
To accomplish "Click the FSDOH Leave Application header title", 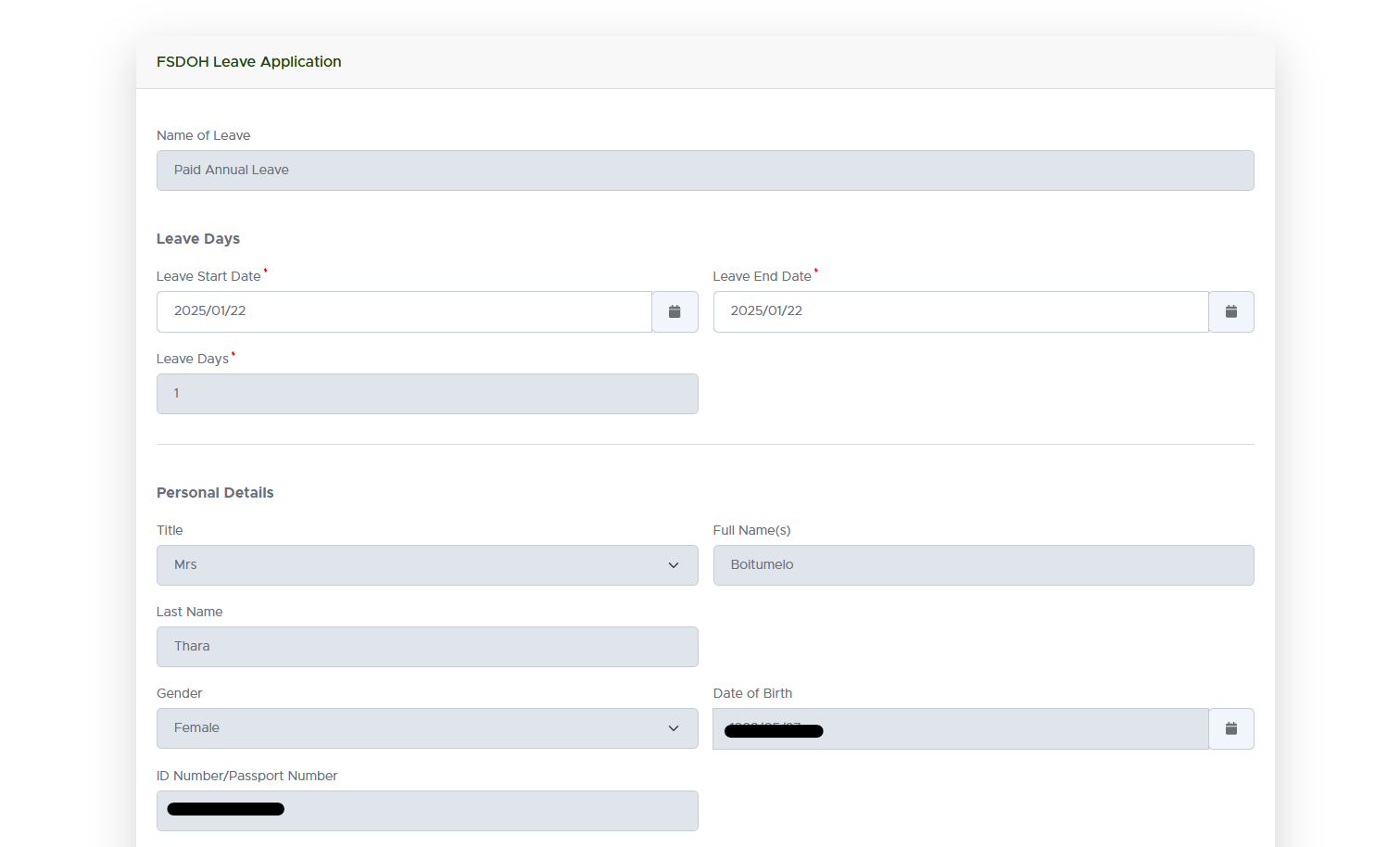I will pyautogui.click(x=248, y=62).
